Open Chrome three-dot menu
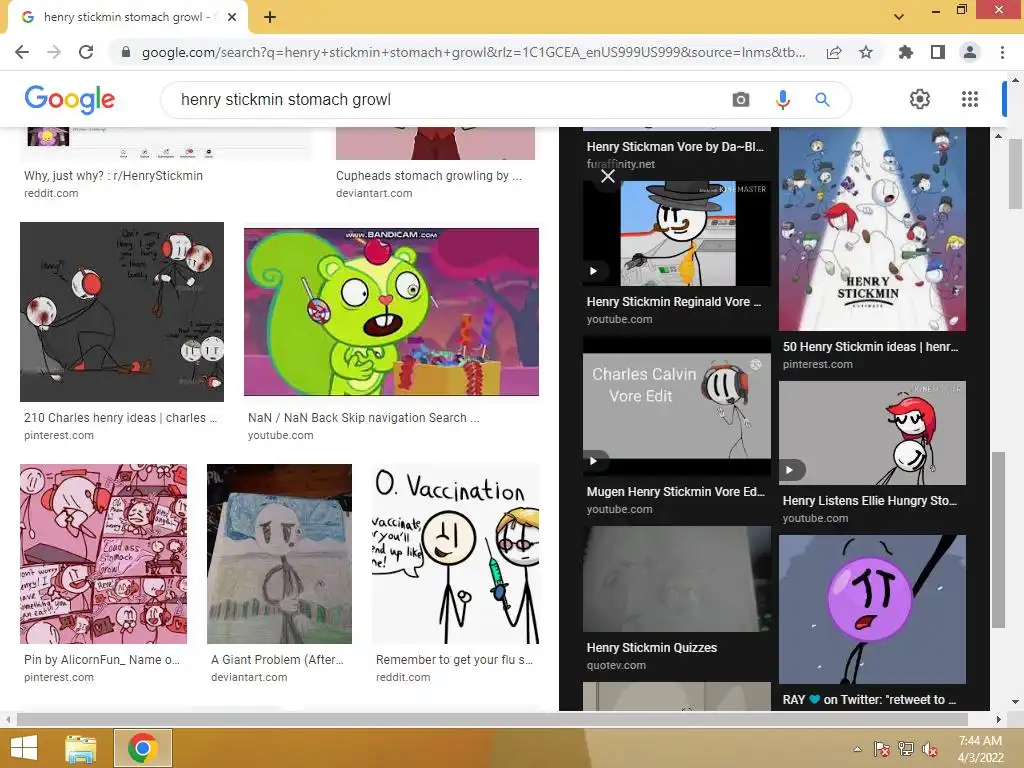Screen dimensions: 1024x768 1002,52
